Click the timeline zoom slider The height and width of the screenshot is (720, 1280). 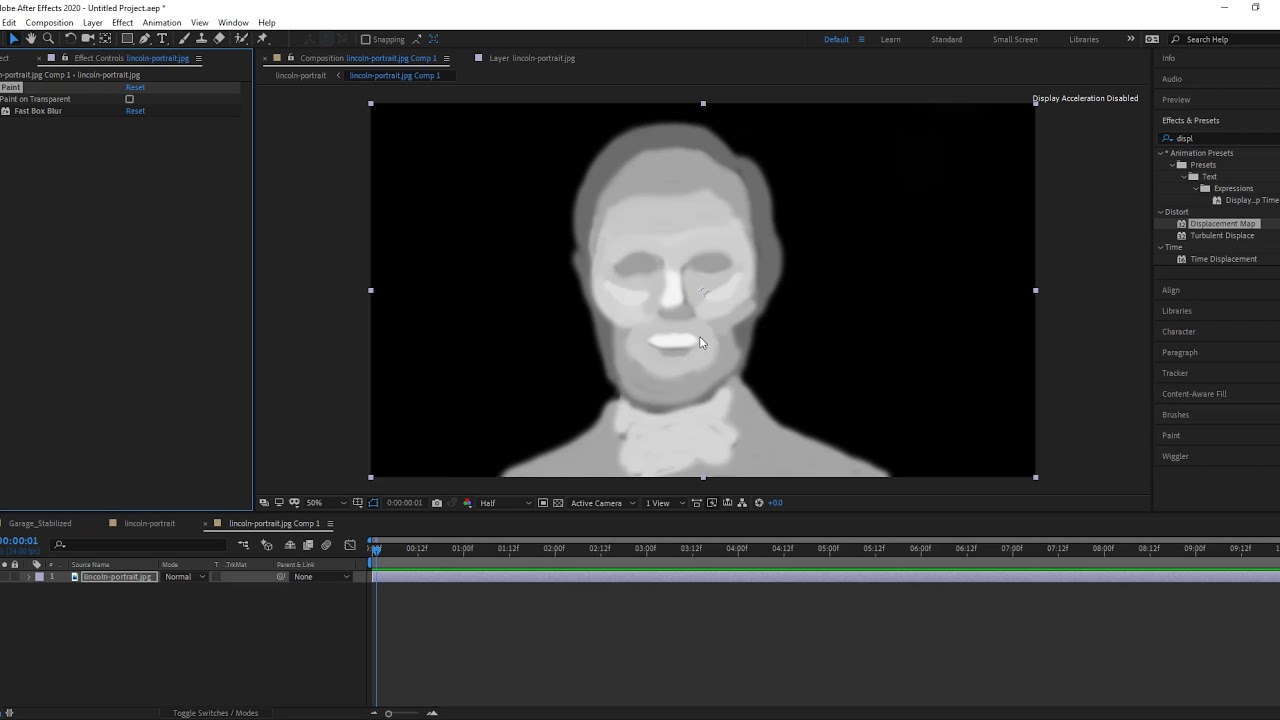(x=389, y=713)
